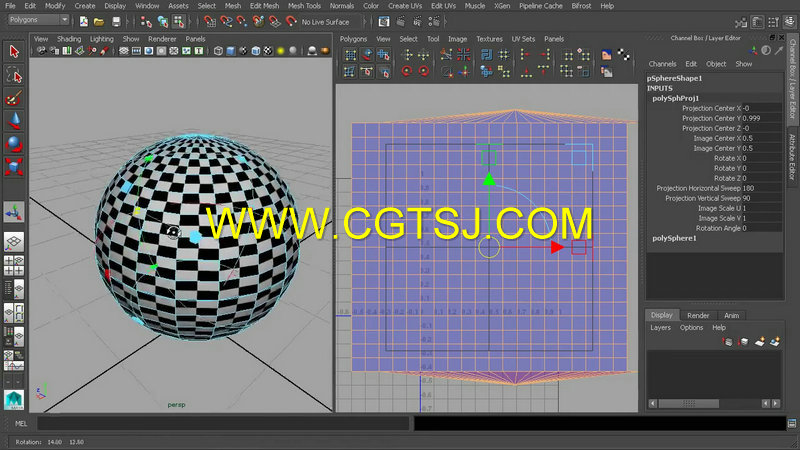
Task: Toggle use all lights yellow bulb
Action: pyautogui.click(x=280, y=51)
